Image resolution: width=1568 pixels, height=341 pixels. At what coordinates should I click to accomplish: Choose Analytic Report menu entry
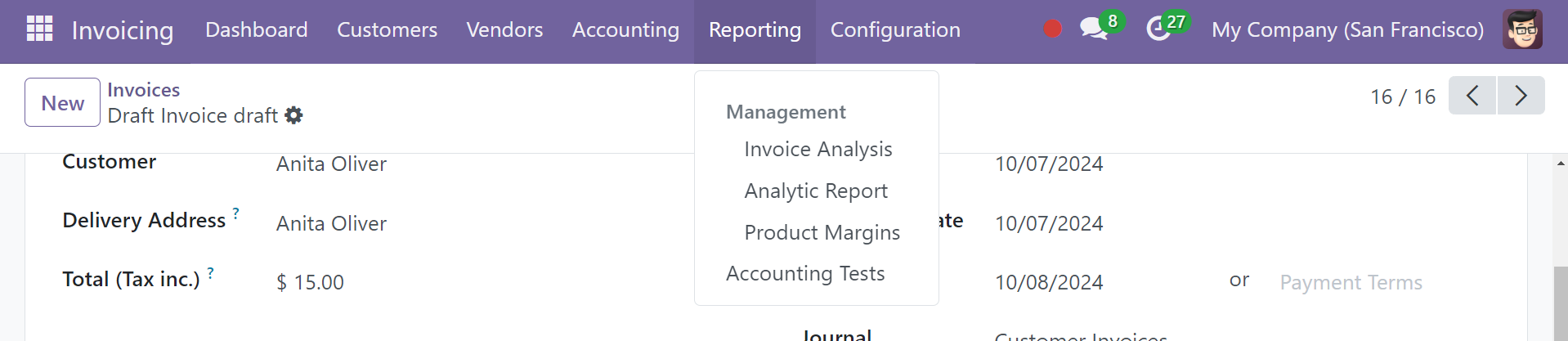816,191
